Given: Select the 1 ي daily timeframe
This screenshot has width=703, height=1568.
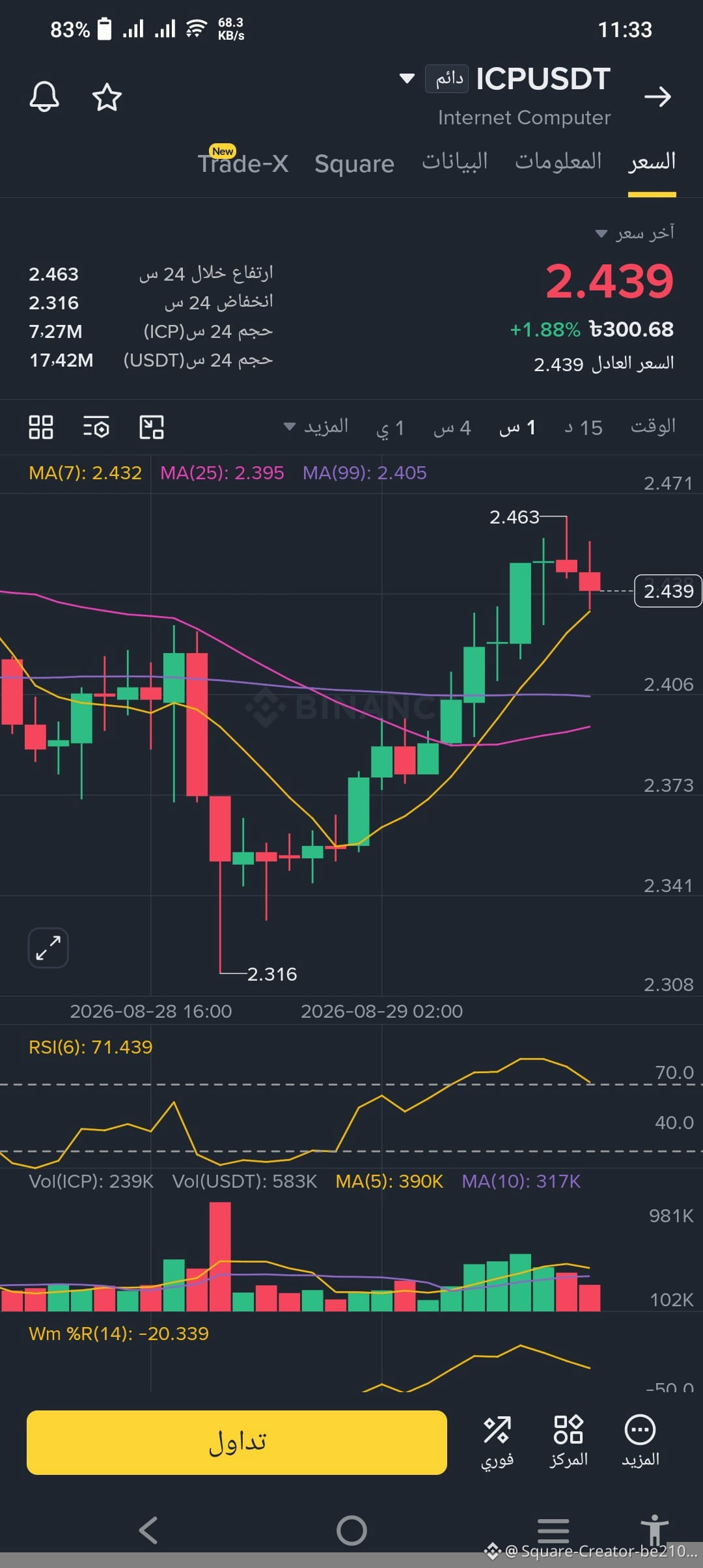Looking at the screenshot, I should click(x=390, y=428).
